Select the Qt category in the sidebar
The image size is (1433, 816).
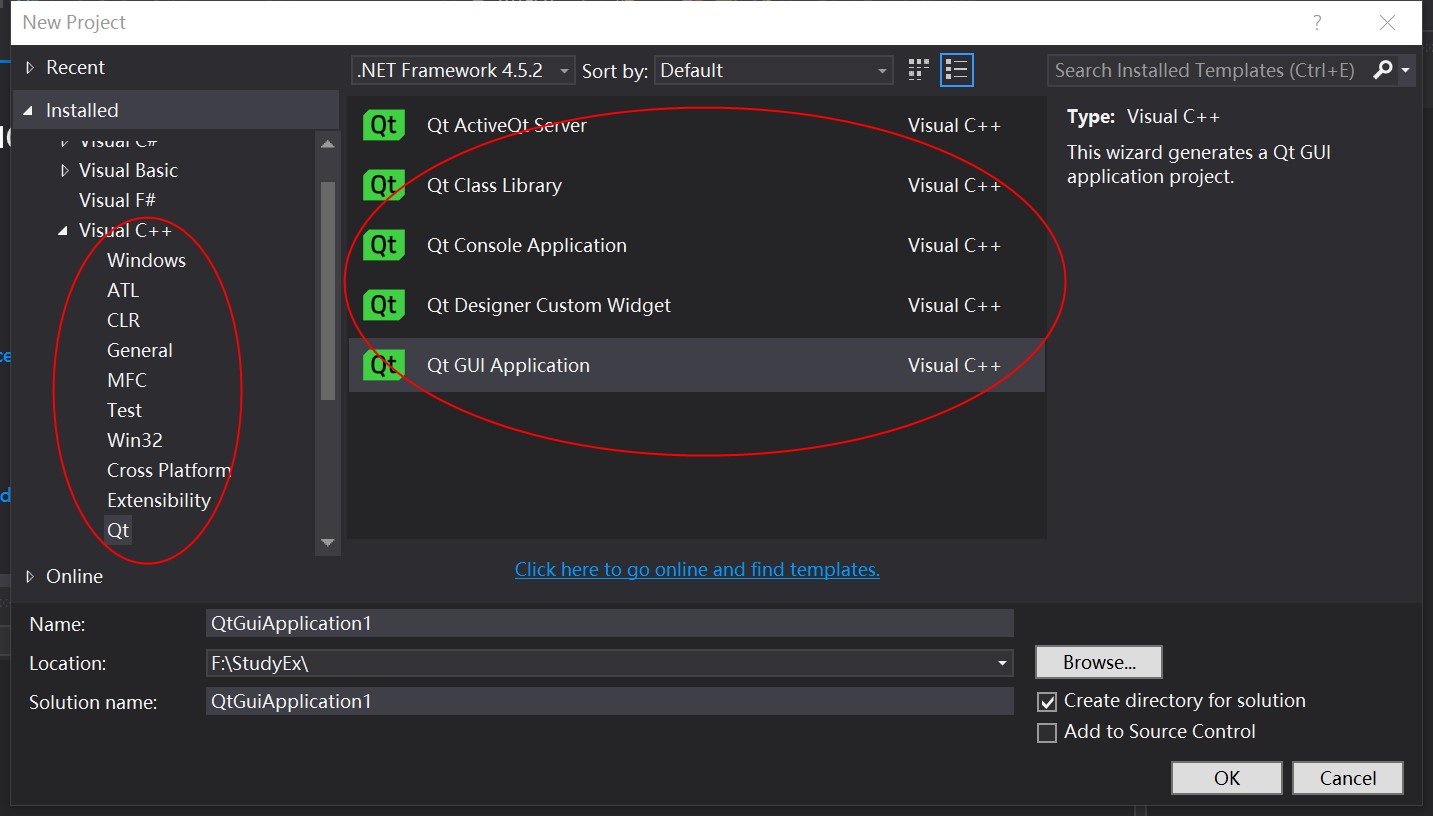tap(117, 530)
